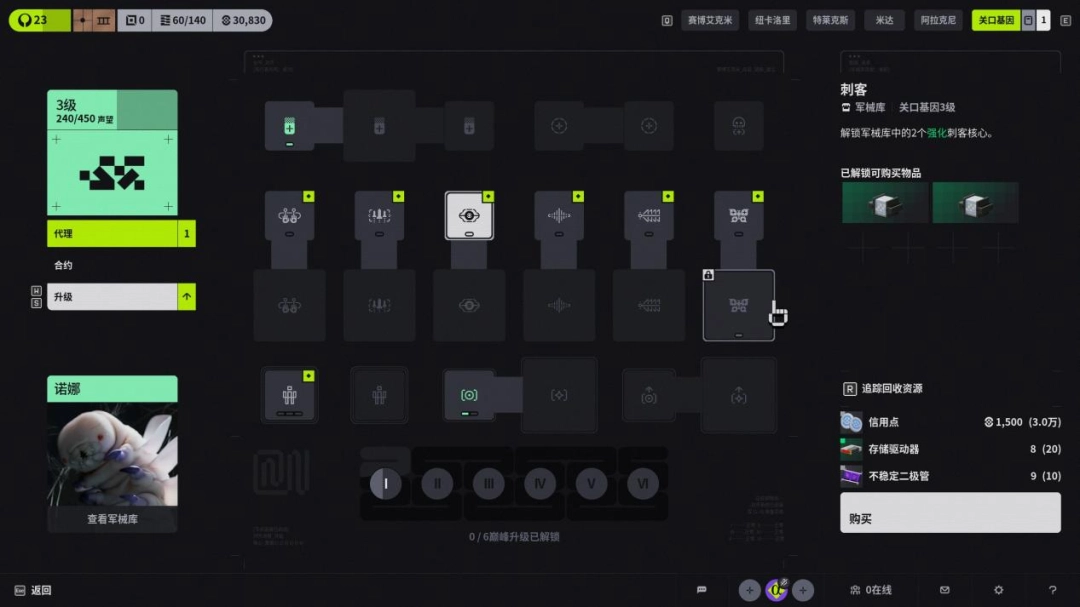Select the locked assassin upgrade node
This screenshot has height=607, width=1080.
[x=738, y=305]
